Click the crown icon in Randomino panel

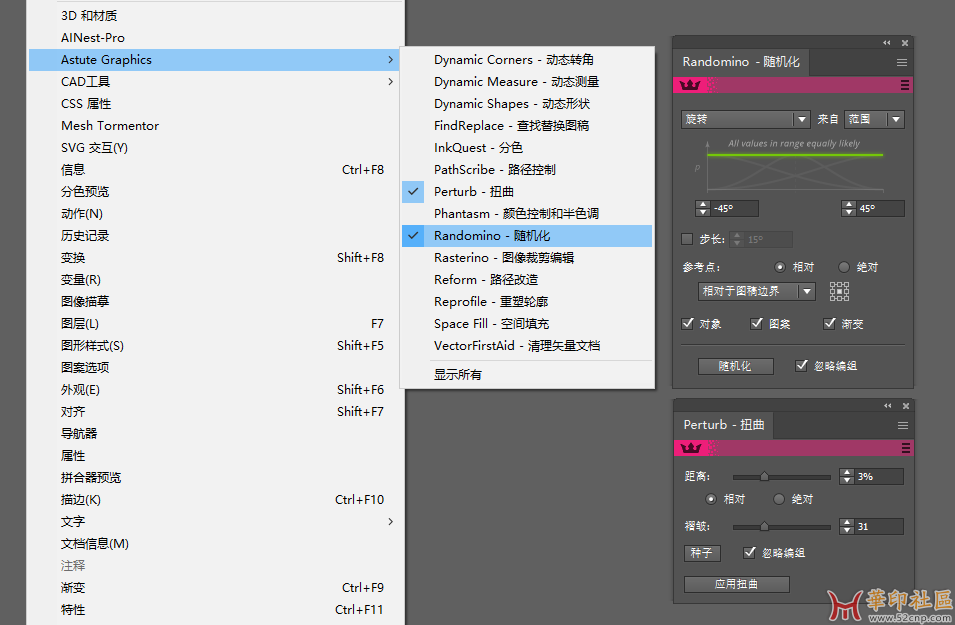690,85
